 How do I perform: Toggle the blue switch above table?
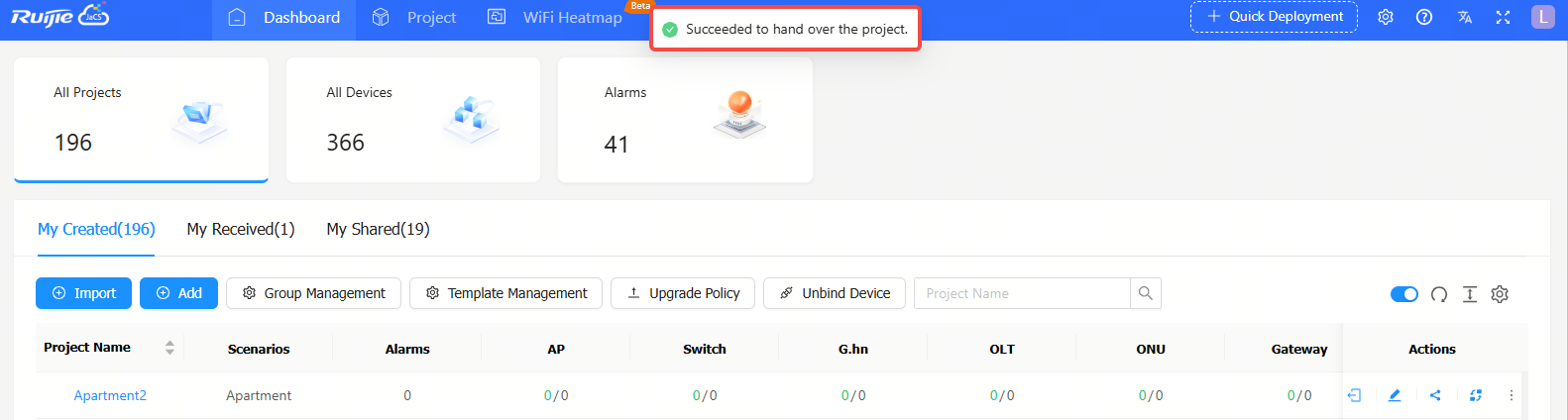click(1403, 294)
